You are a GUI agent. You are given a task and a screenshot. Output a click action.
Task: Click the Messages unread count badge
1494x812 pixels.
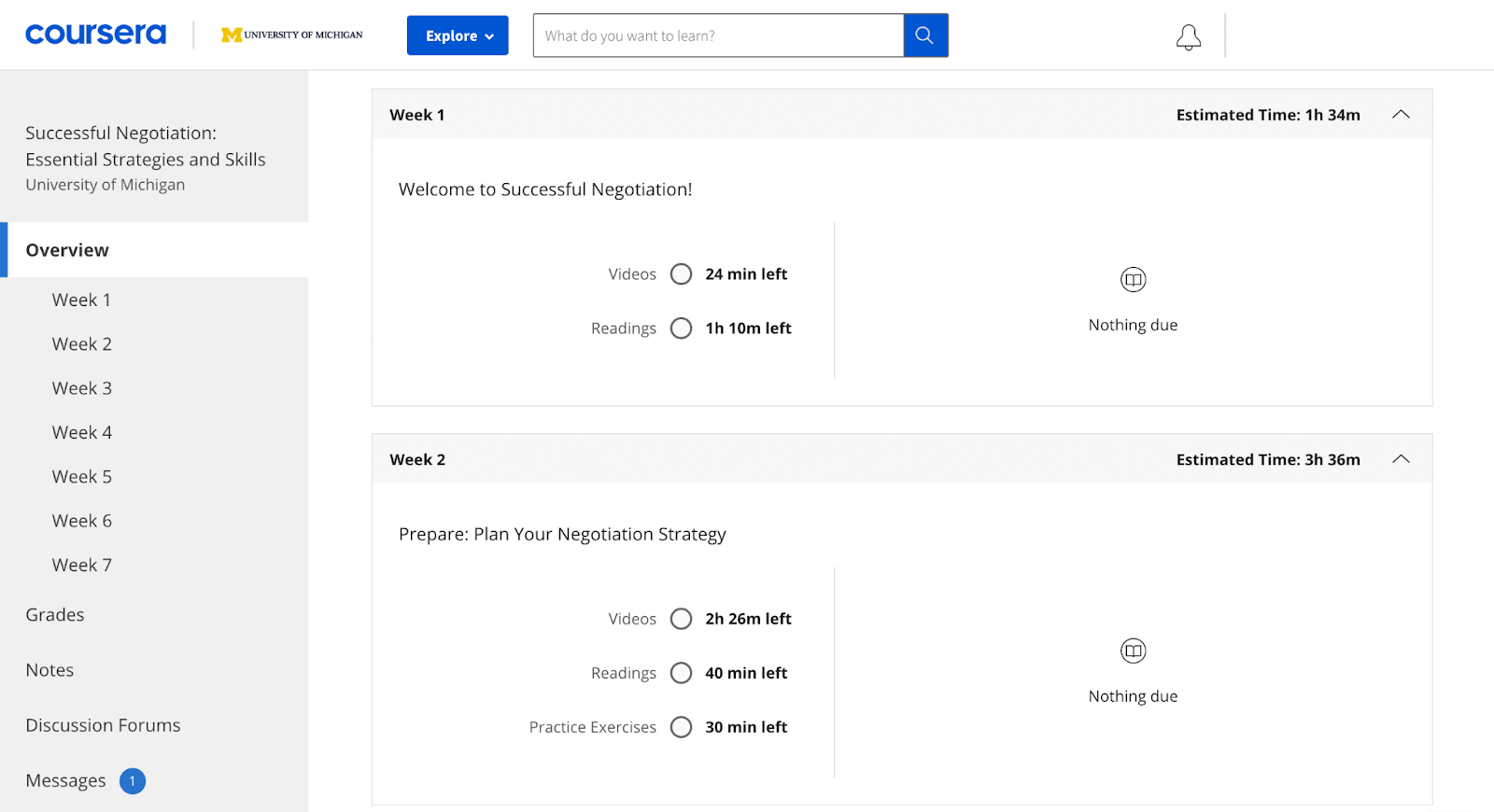point(133,780)
